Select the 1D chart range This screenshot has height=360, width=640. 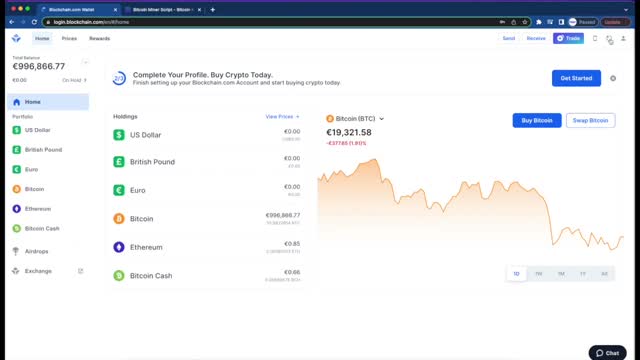(x=516, y=274)
